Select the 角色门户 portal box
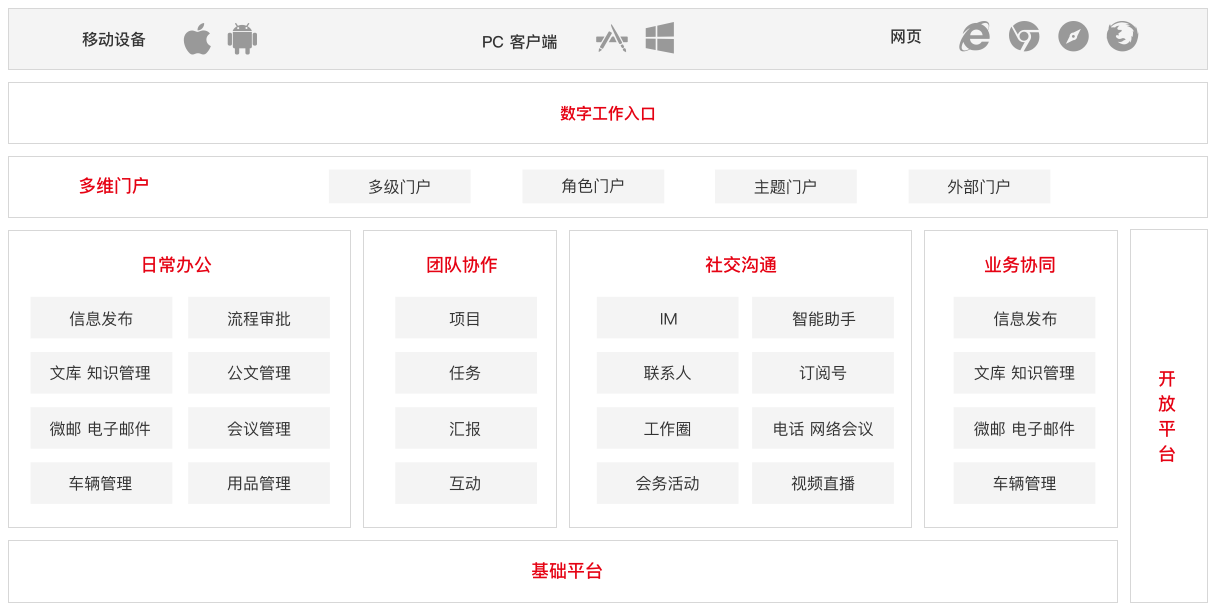Image resolution: width=1217 pixels, height=611 pixels. pyautogui.click(x=593, y=186)
